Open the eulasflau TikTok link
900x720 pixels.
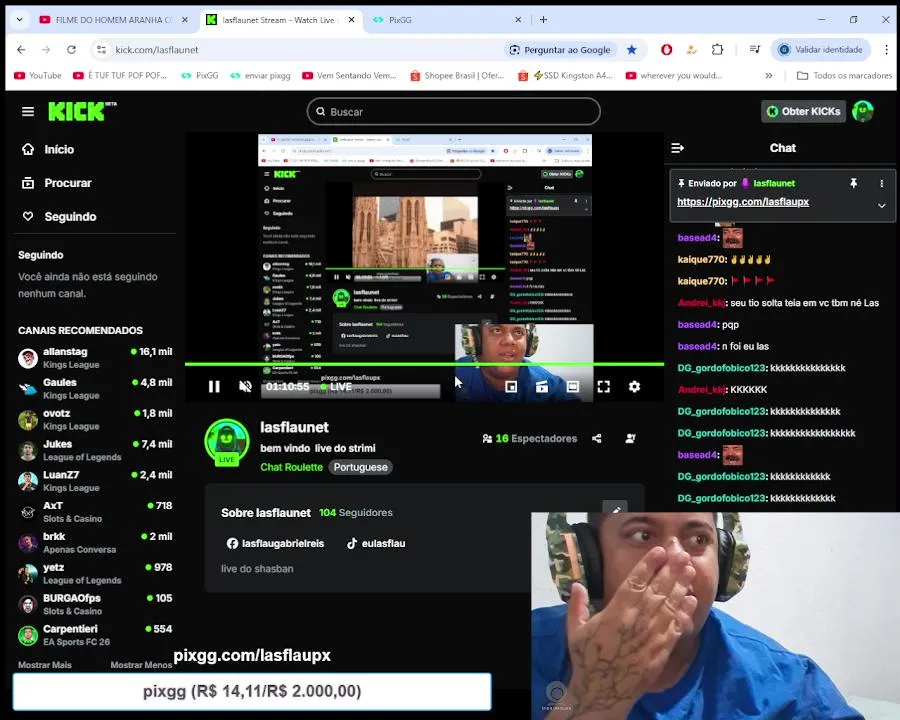coord(377,543)
